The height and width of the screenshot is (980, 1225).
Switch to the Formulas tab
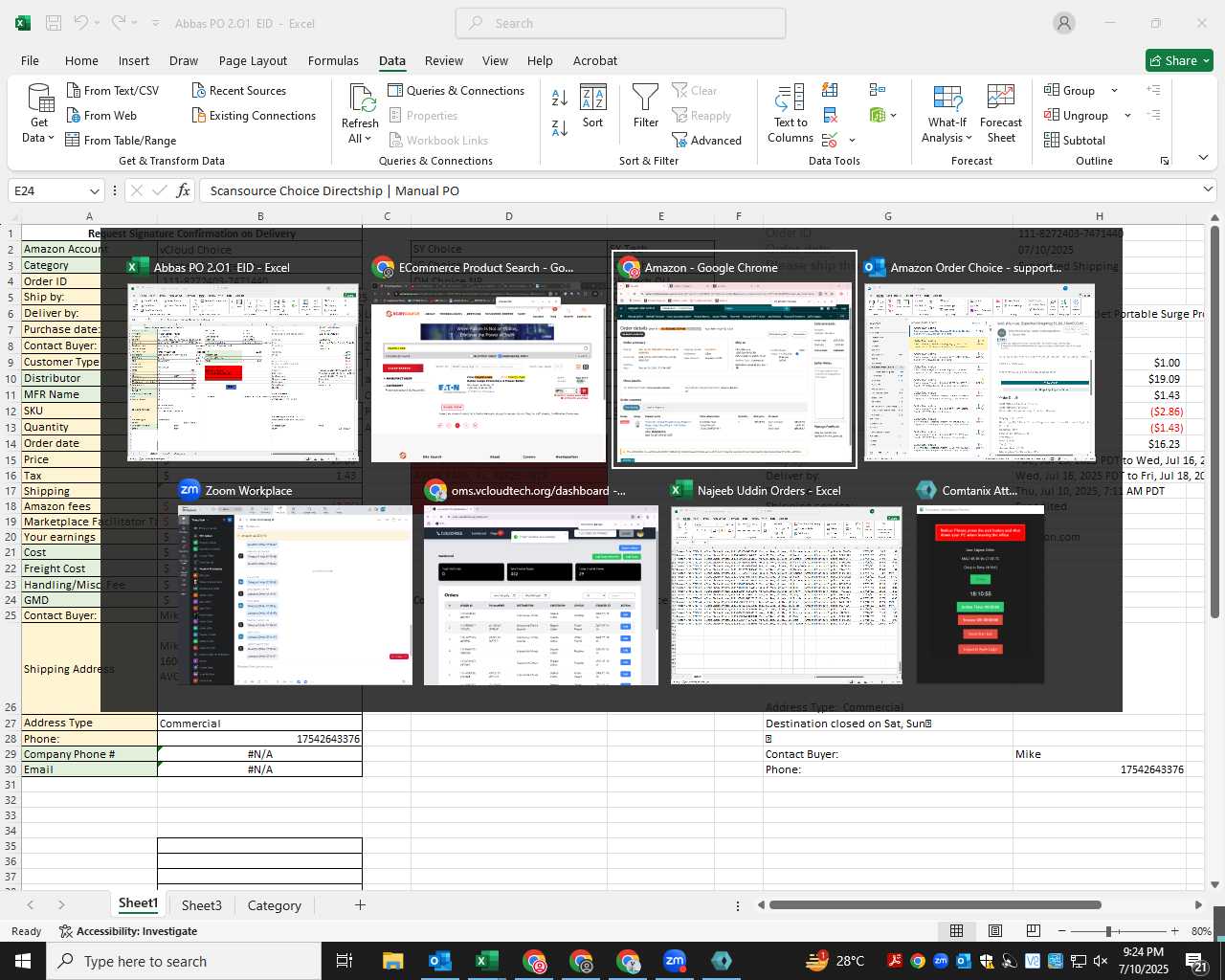pyautogui.click(x=333, y=60)
